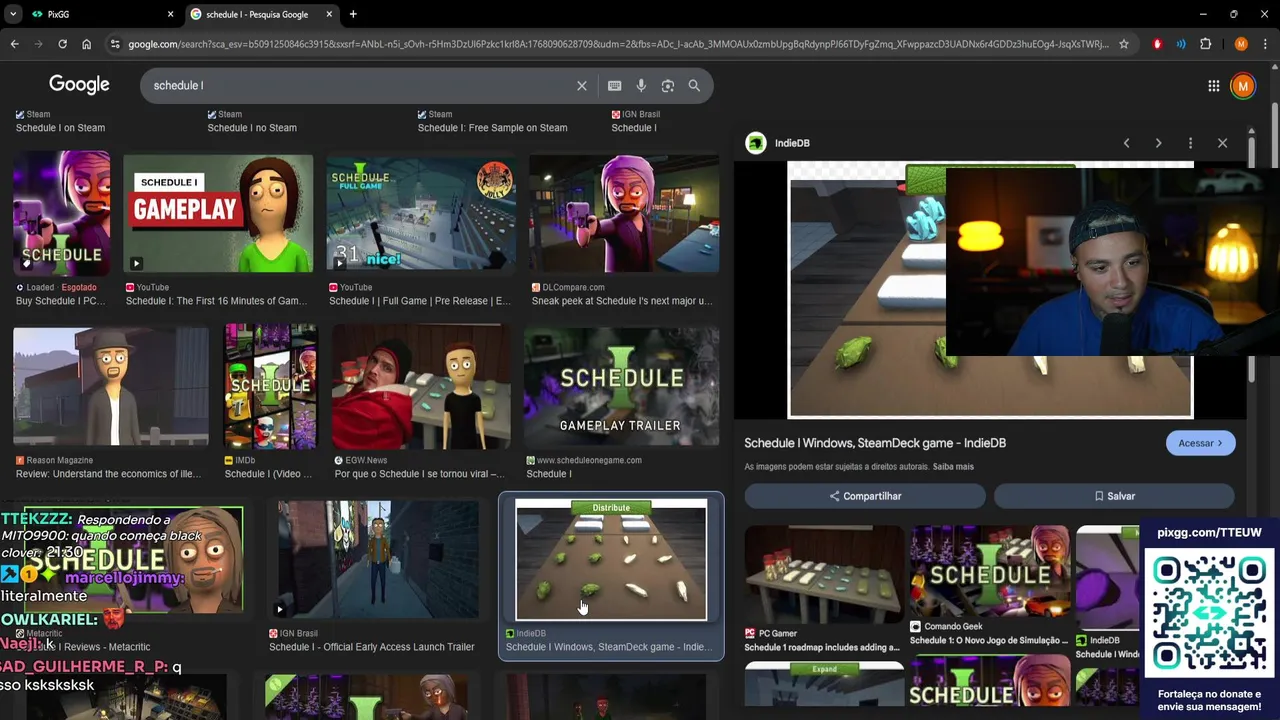Open the EGW.News thumbnail
Image resolution: width=1280 pixels, height=720 pixels.
(x=421, y=386)
